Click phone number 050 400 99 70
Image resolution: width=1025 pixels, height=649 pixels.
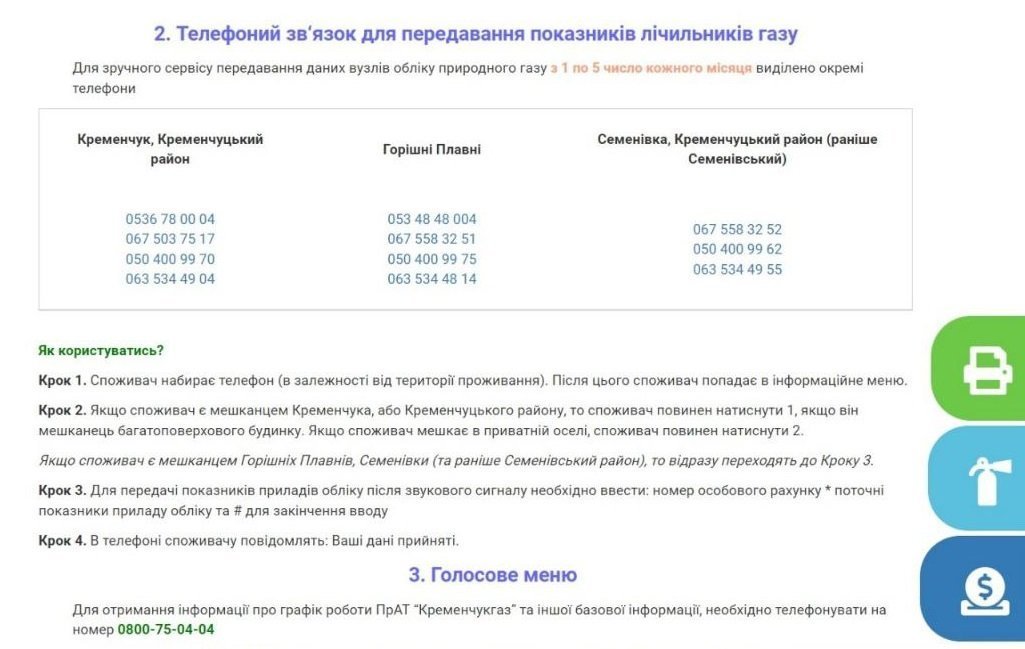point(170,259)
